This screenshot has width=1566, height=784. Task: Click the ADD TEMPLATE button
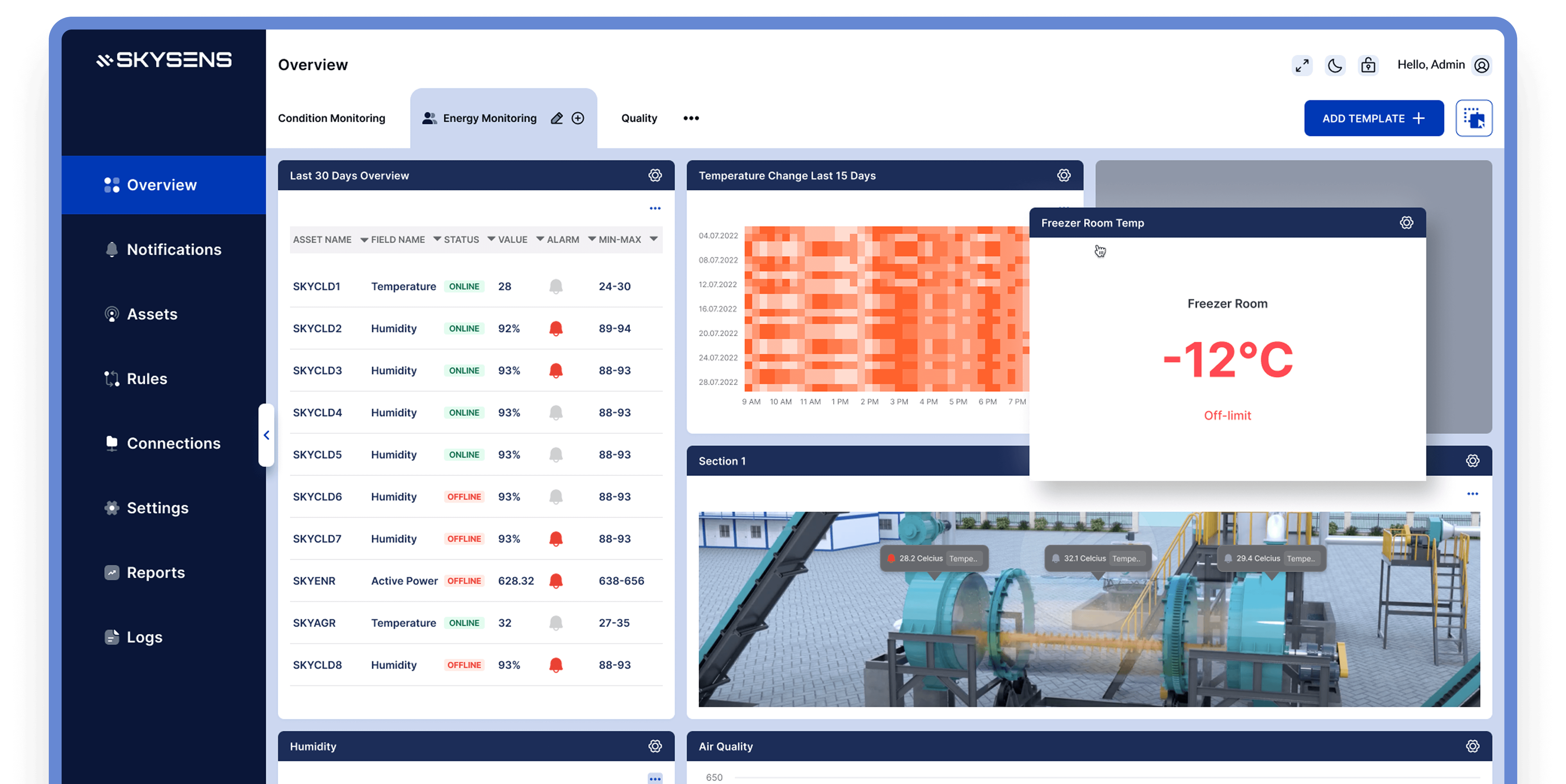(1373, 118)
